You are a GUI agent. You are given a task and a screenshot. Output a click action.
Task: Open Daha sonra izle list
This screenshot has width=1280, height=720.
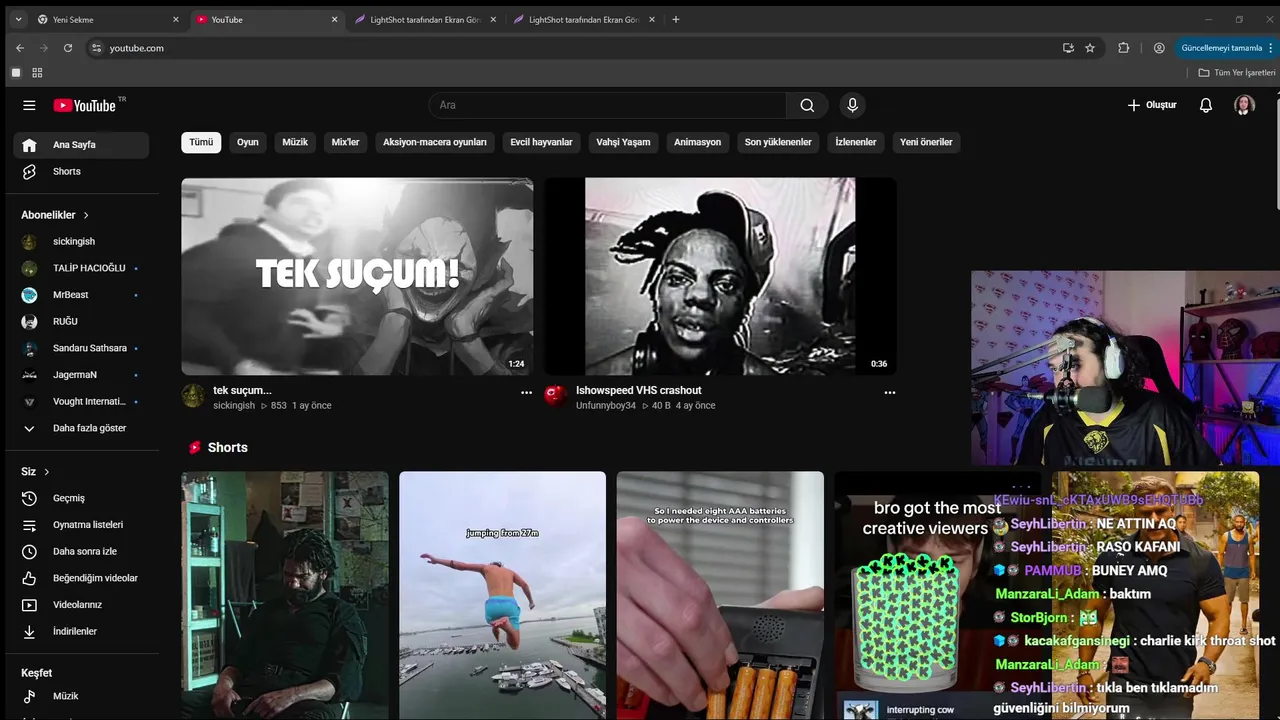[81, 552]
